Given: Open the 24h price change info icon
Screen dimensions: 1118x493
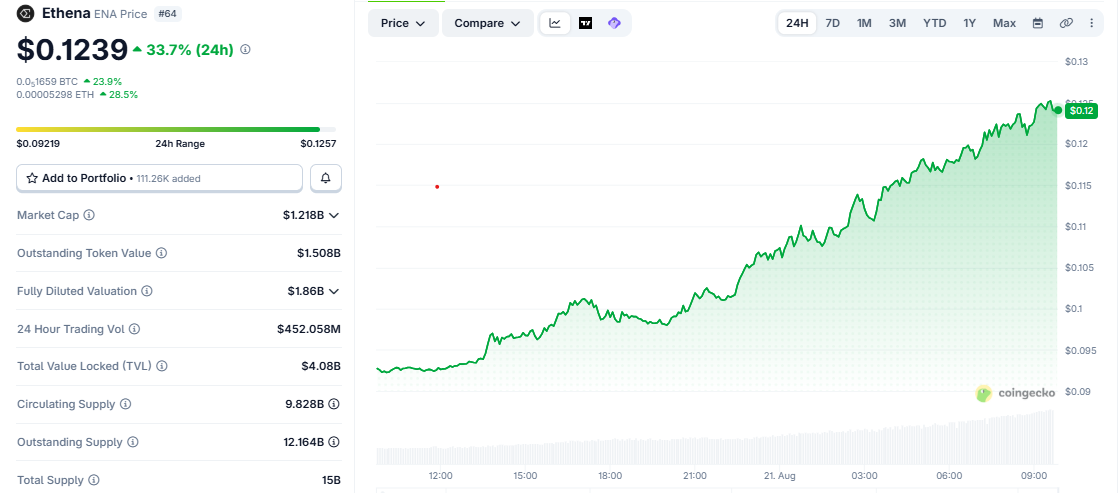Looking at the screenshot, I should pyautogui.click(x=245, y=49).
